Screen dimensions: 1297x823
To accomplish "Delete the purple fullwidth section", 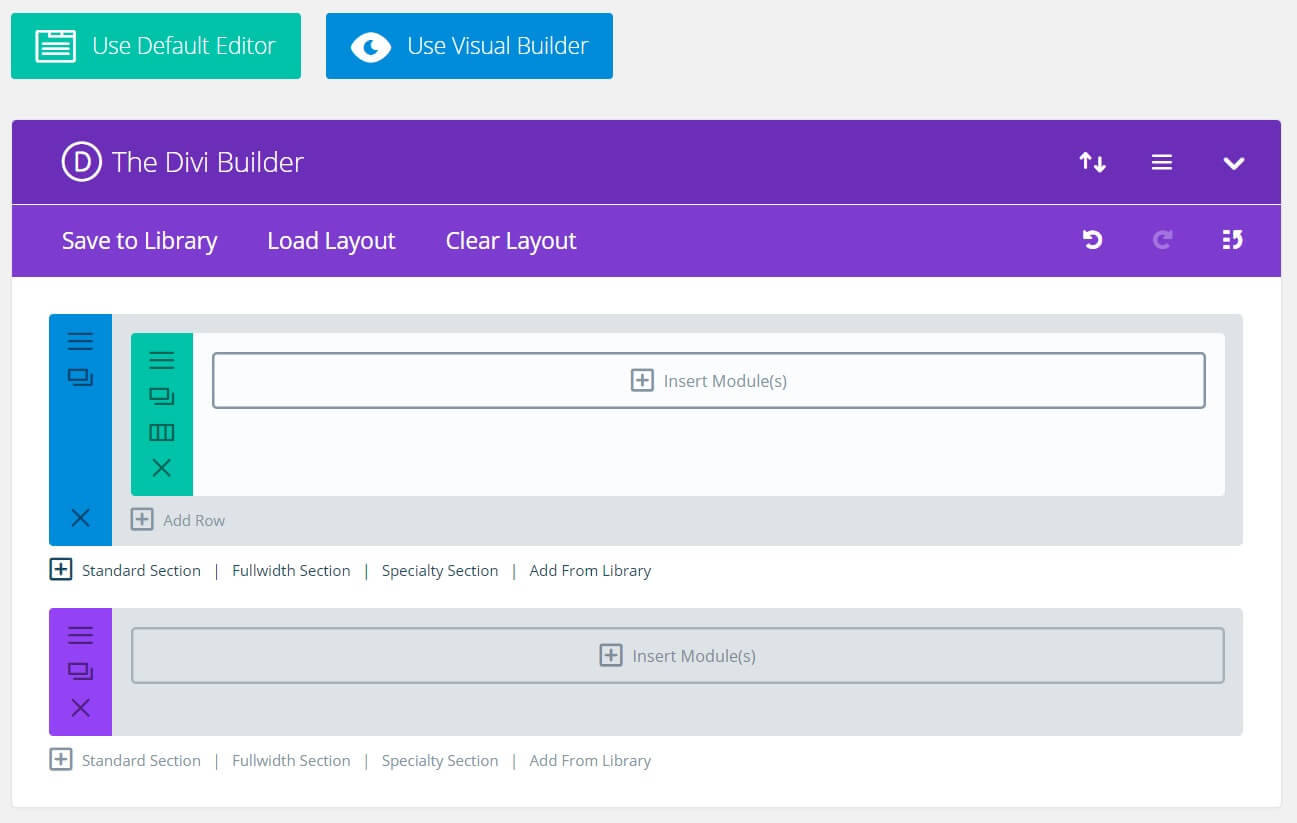I will (80, 708).
